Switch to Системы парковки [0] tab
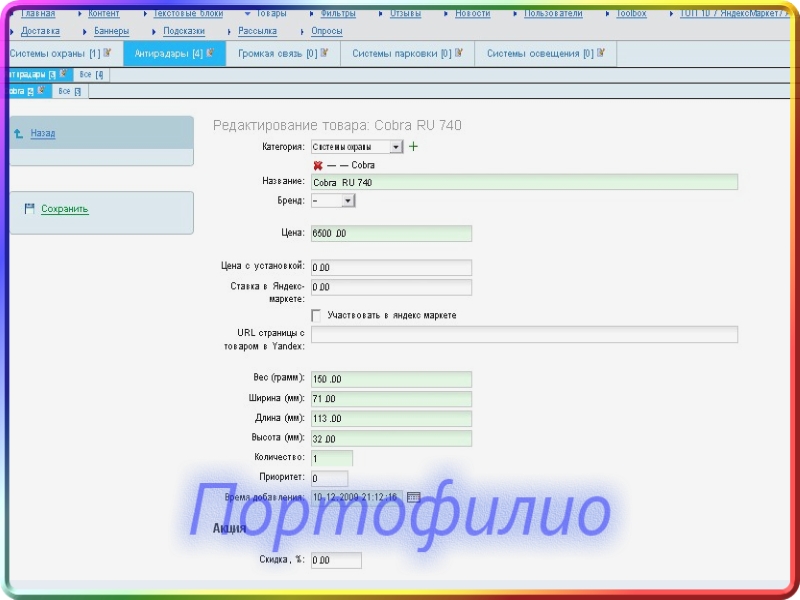This screenshot has height=600, width=800. tap(407, 54)
